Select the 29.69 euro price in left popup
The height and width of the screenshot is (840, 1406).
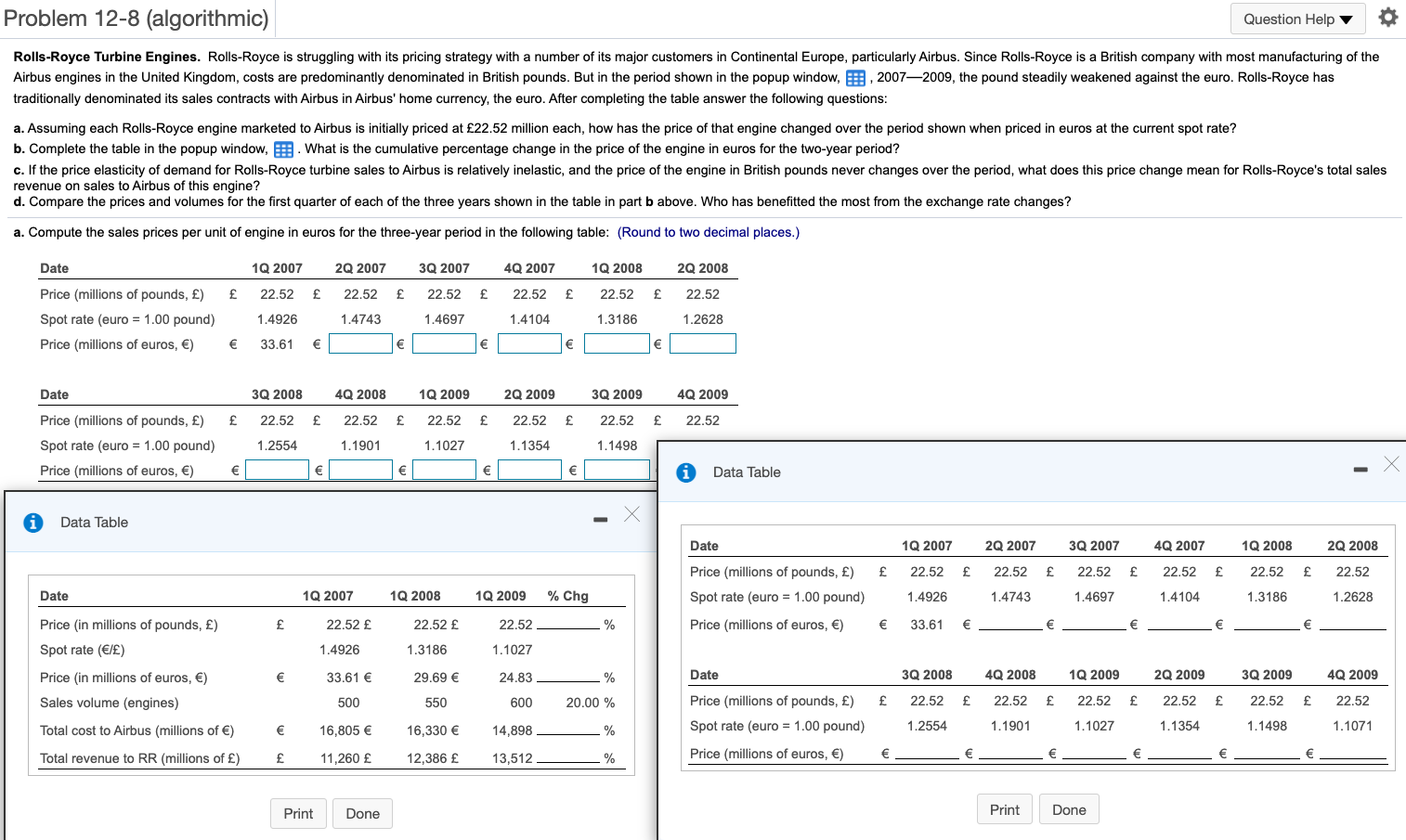[x=431, y=678]
